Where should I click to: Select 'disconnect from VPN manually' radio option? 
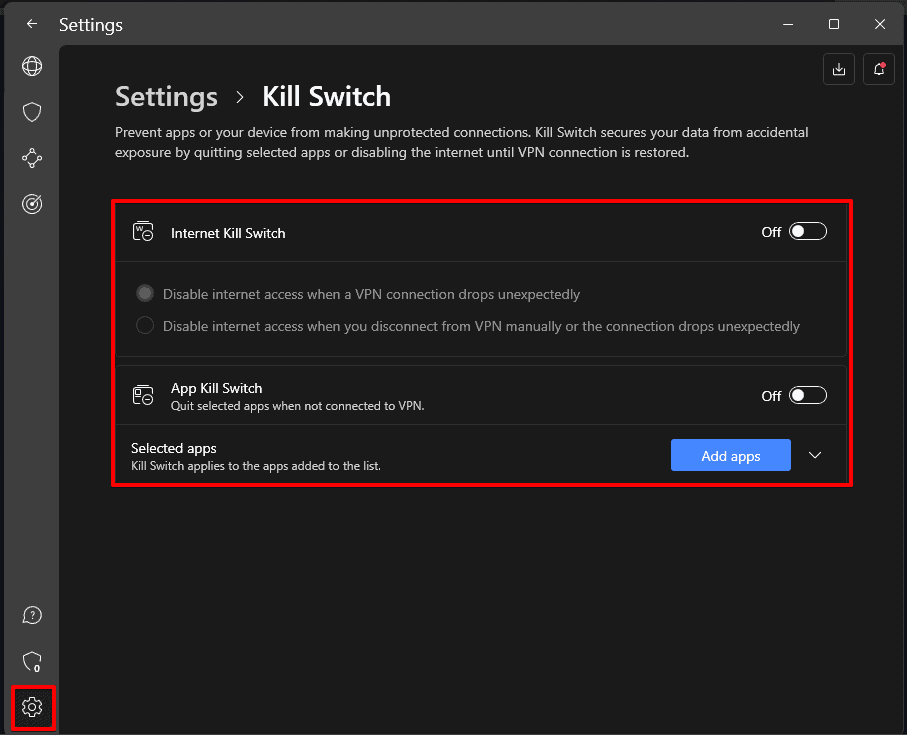tap(145, 326)
